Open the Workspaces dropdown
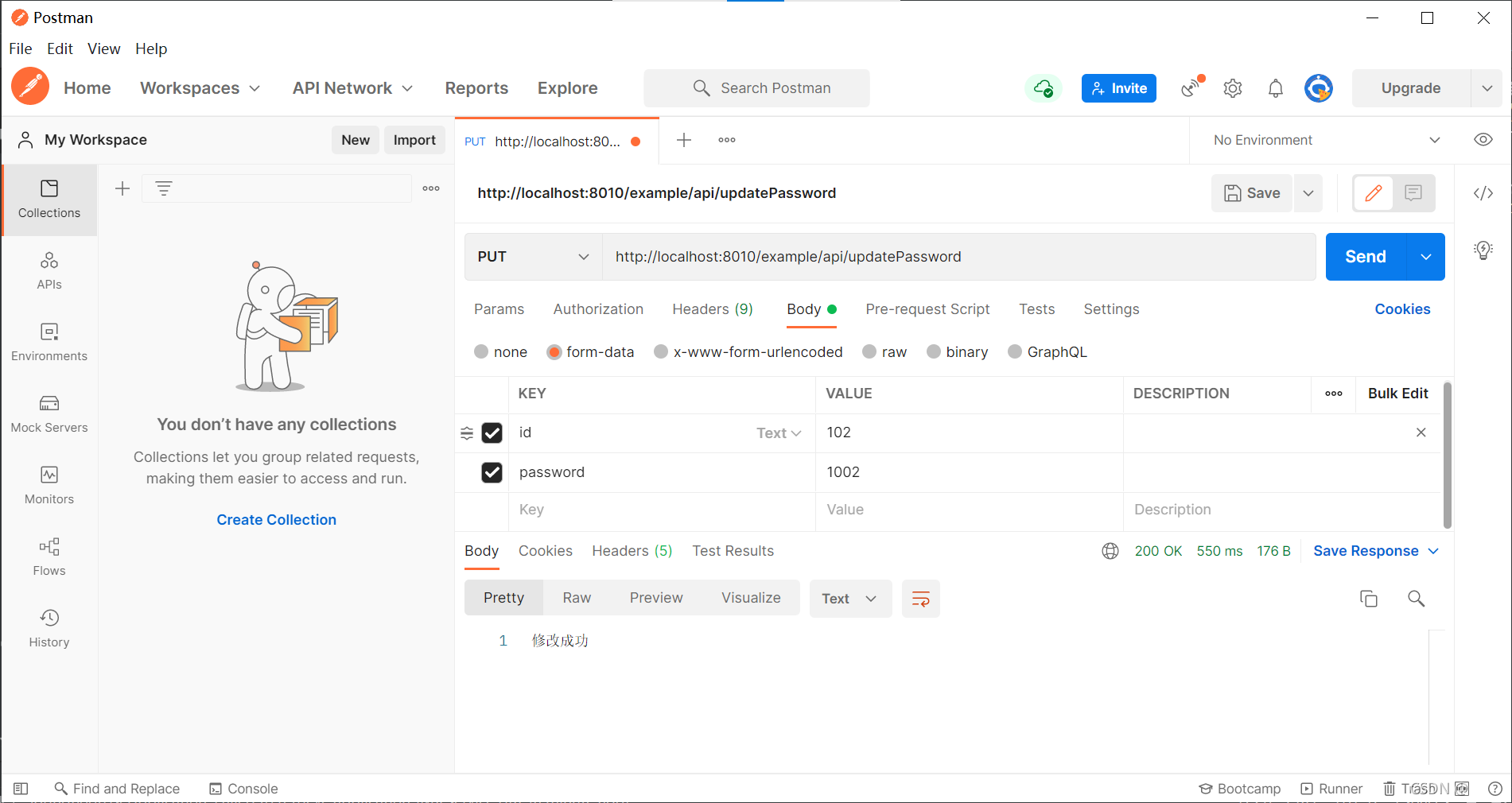Screen dimensions: 1512x803 coord(200,88)
